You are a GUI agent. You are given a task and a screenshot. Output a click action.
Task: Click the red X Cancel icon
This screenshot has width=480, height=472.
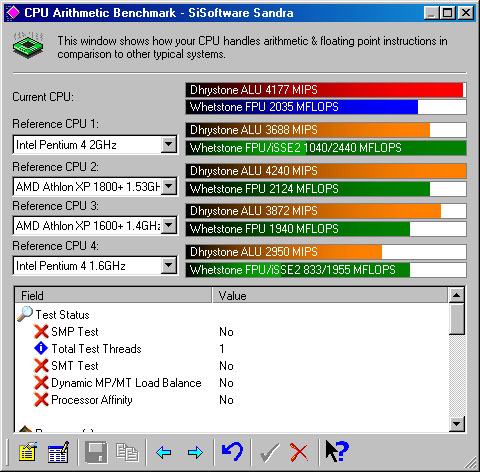[x=299, y=452]
